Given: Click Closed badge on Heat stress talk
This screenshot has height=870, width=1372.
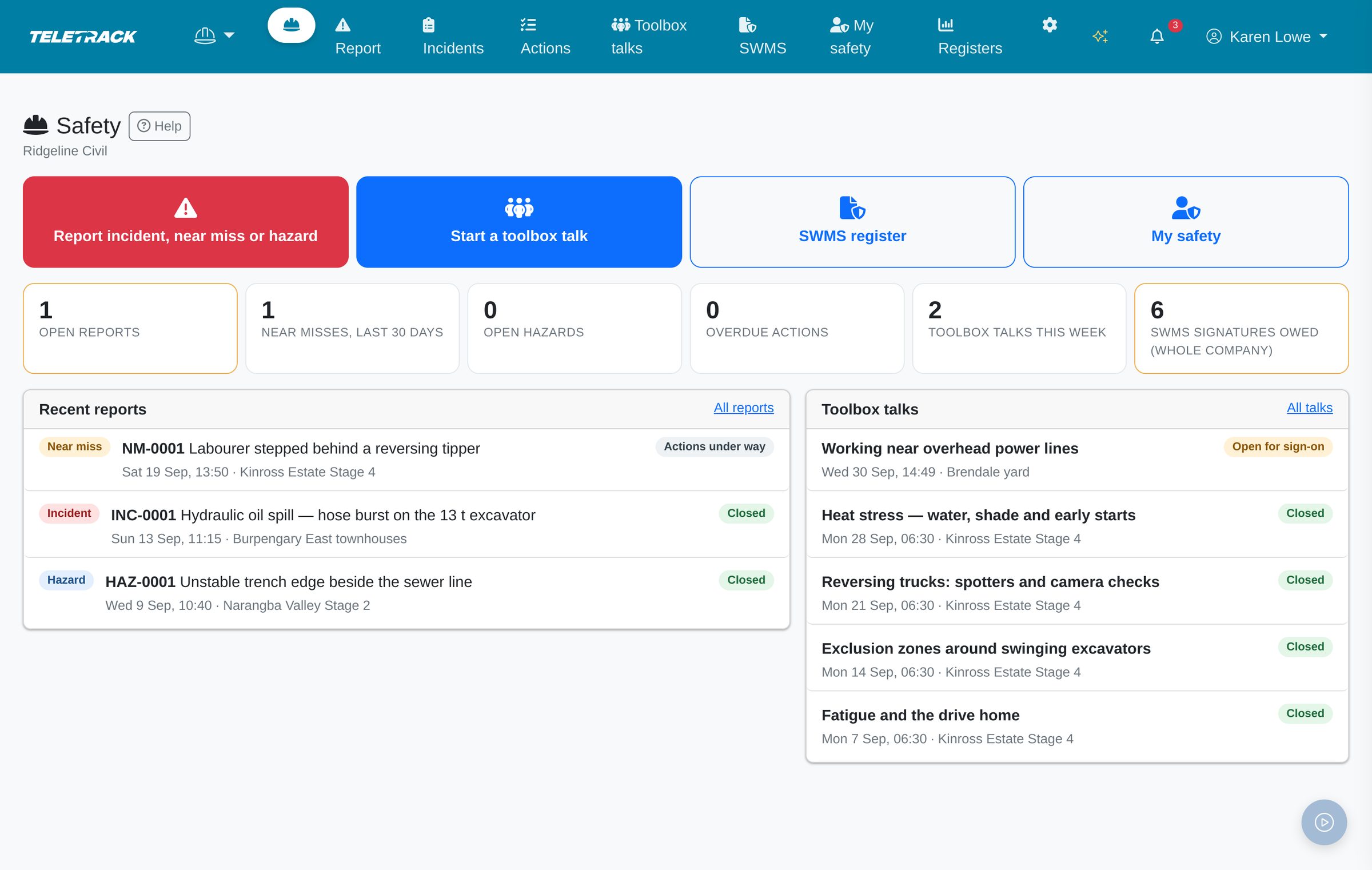Looking at the screenshot, I should coord(1305,513).
